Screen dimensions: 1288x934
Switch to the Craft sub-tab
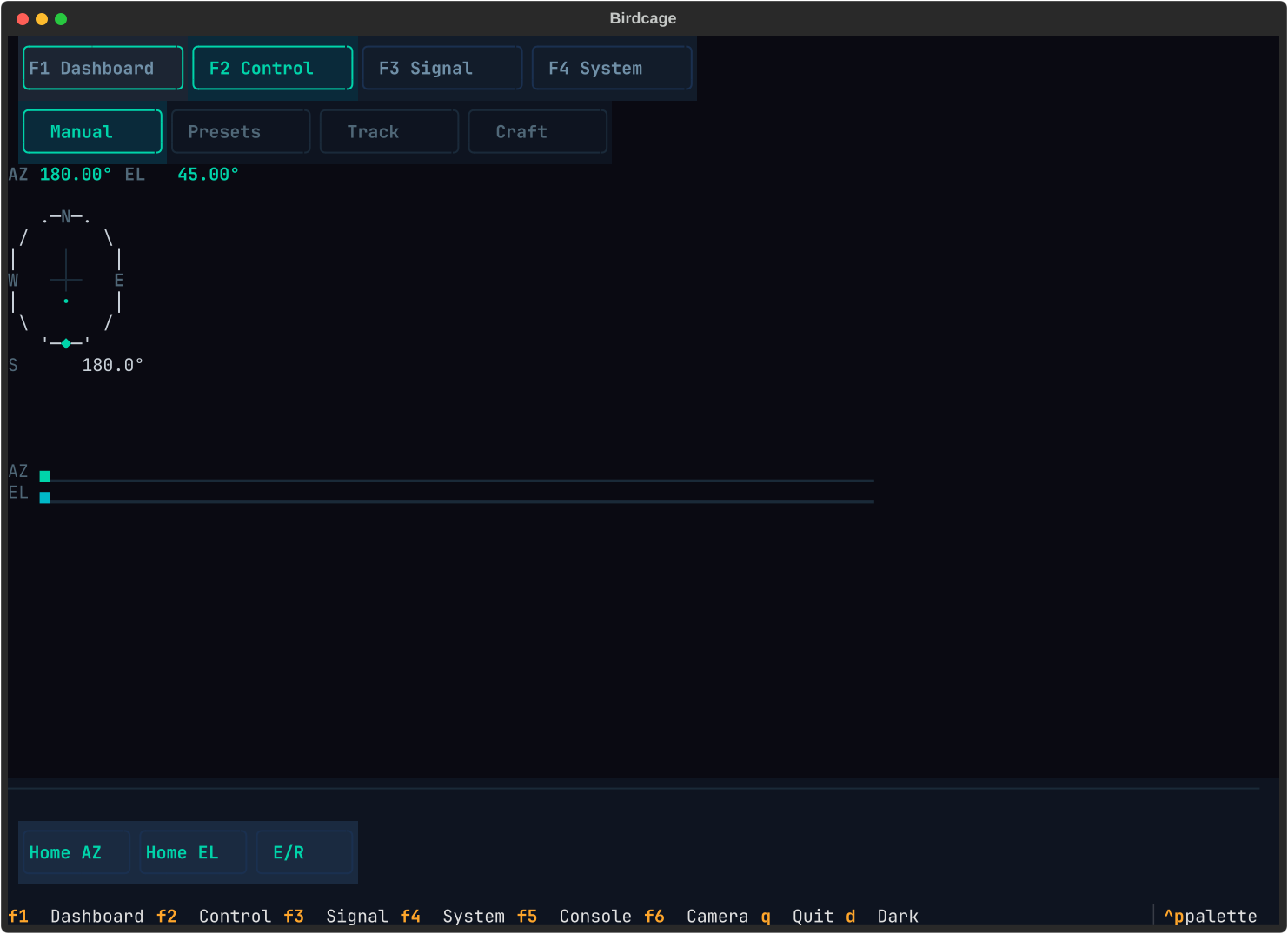pyautogui.click(x=537, y=132)
